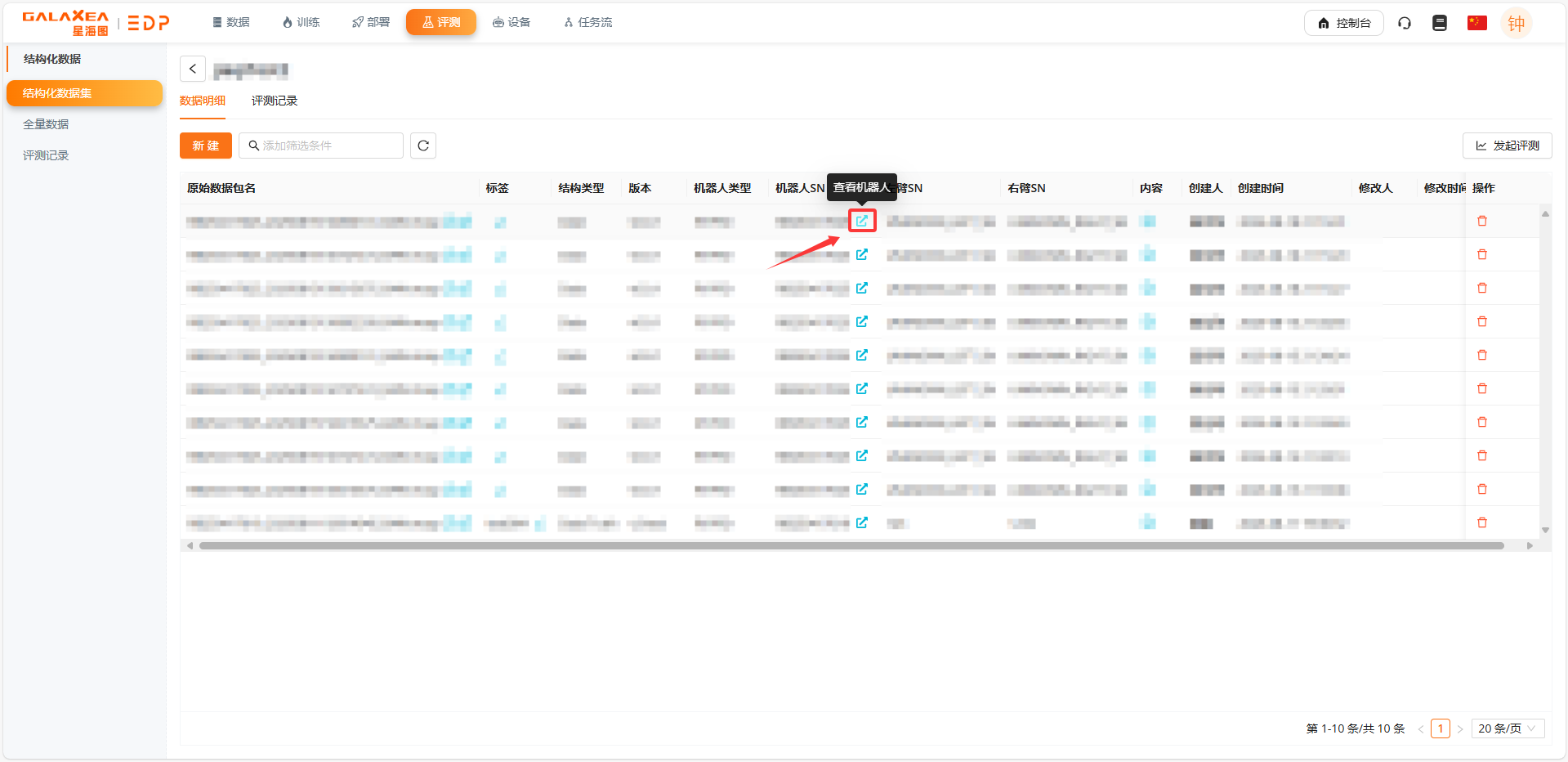Click the China flag language icon
Screen dimensions: 1568x762
click(1476, 23)
